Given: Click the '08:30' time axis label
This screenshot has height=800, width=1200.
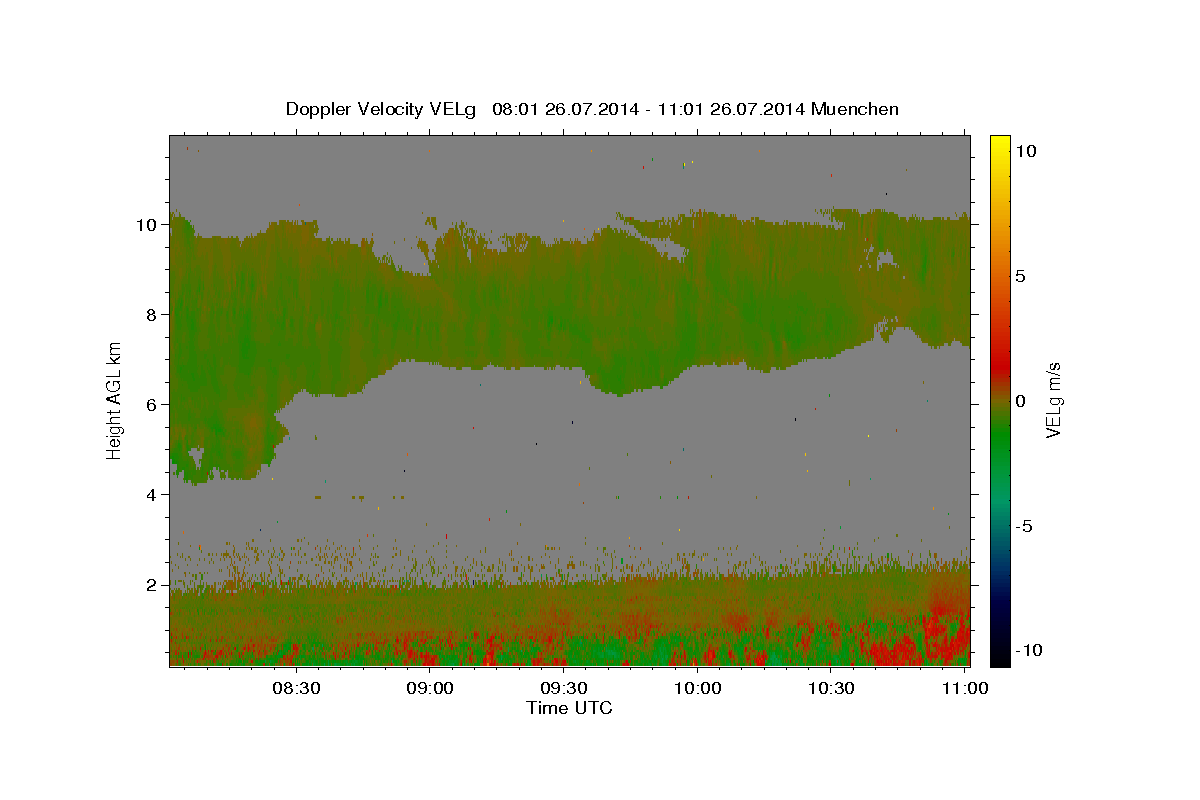Looking at the screenshot, I should click(x=298, y=688).
